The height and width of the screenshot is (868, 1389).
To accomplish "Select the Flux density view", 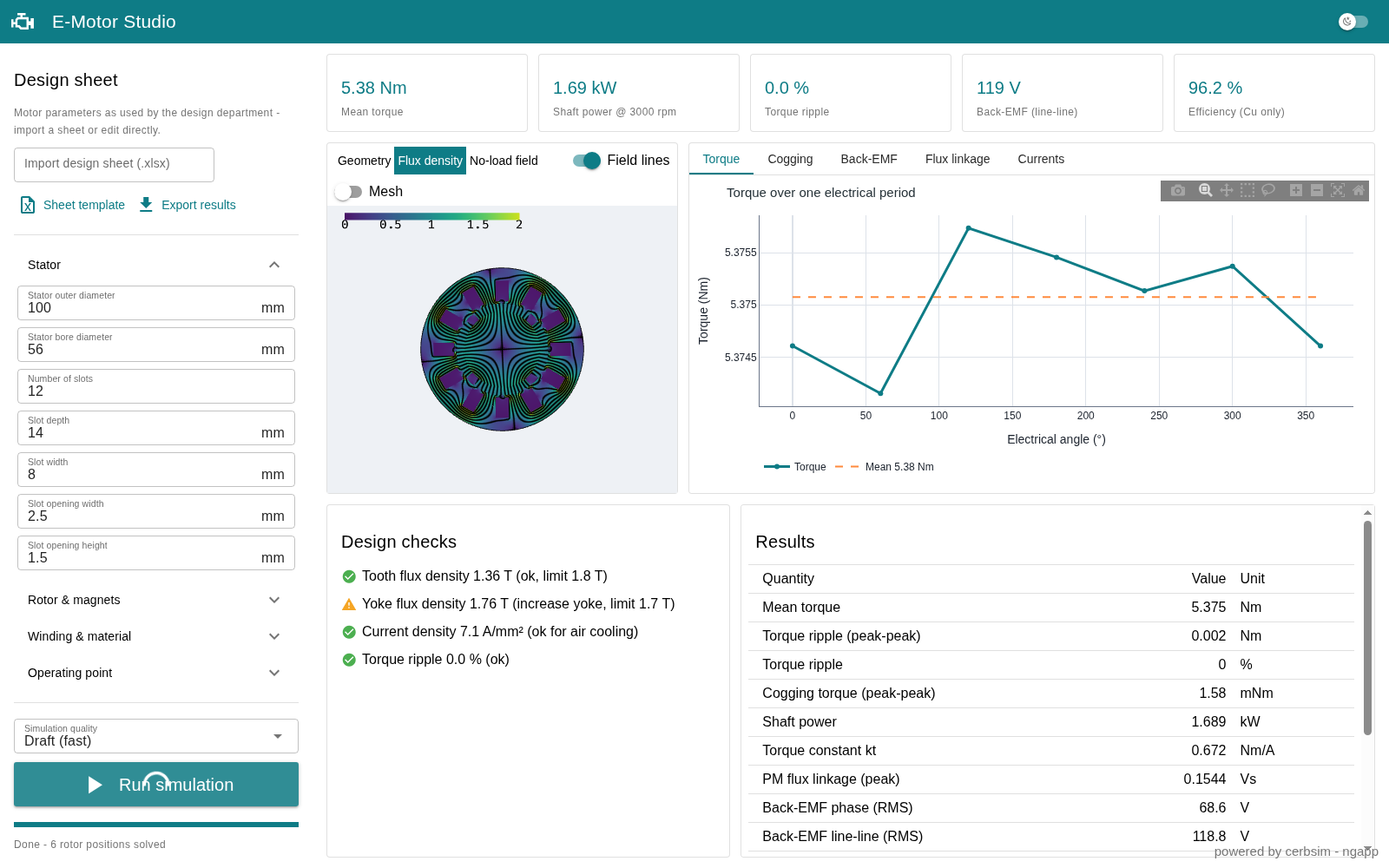I will click(x=430, y=161).
